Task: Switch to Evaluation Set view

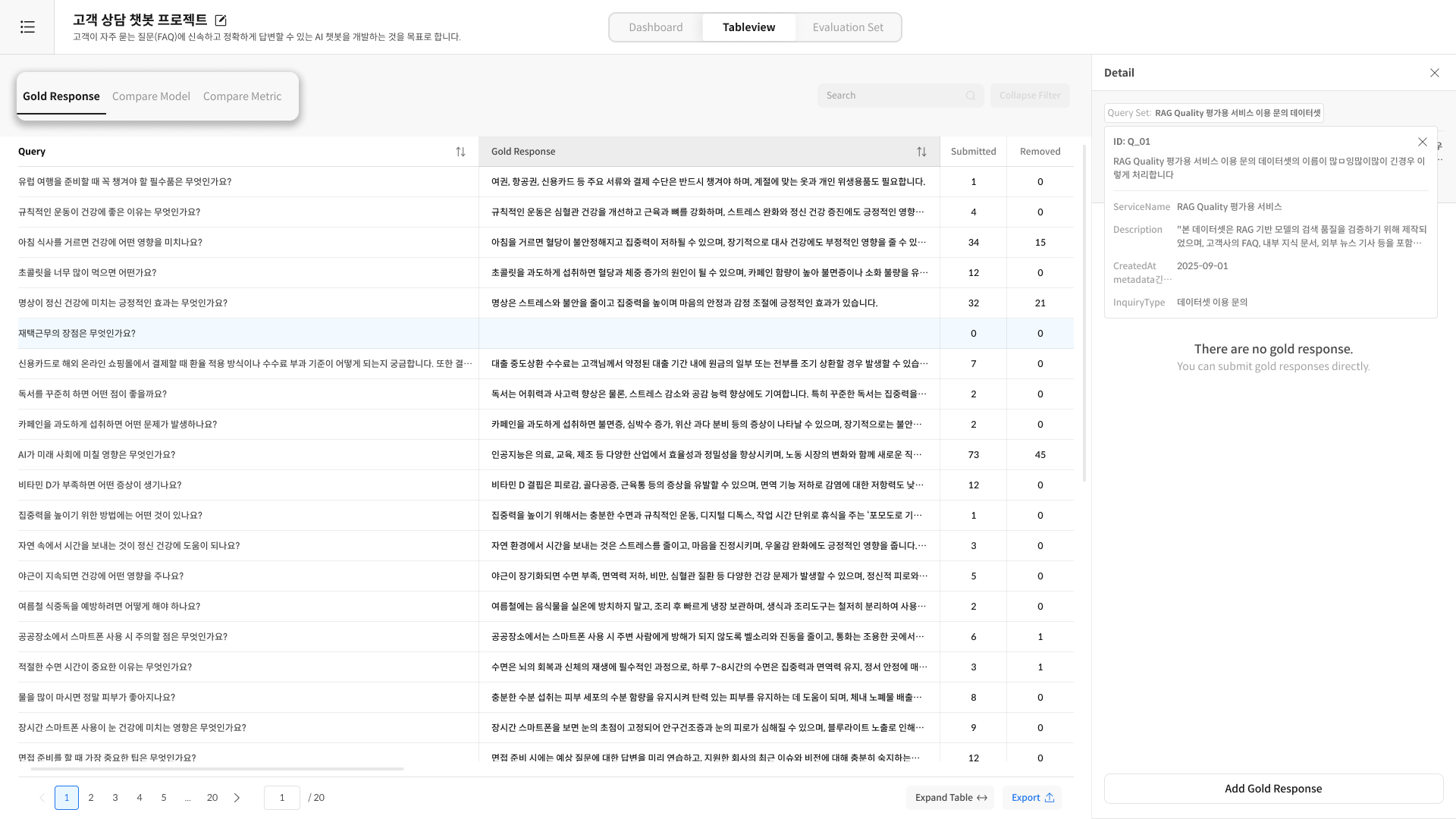Action: click(847, 27)
